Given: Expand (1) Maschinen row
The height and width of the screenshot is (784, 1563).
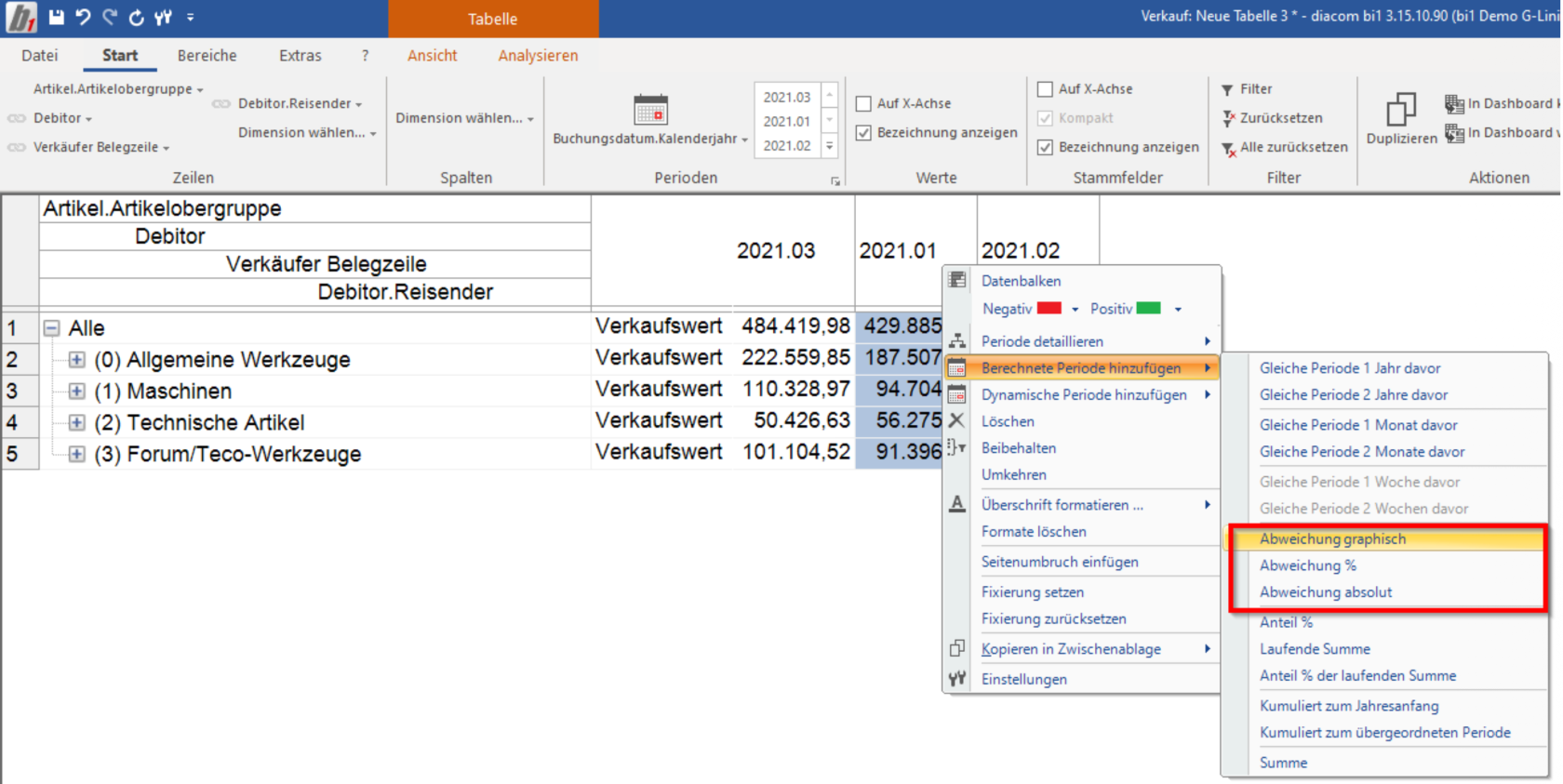Looking at the screenshot, I should [x=77, y=392].
